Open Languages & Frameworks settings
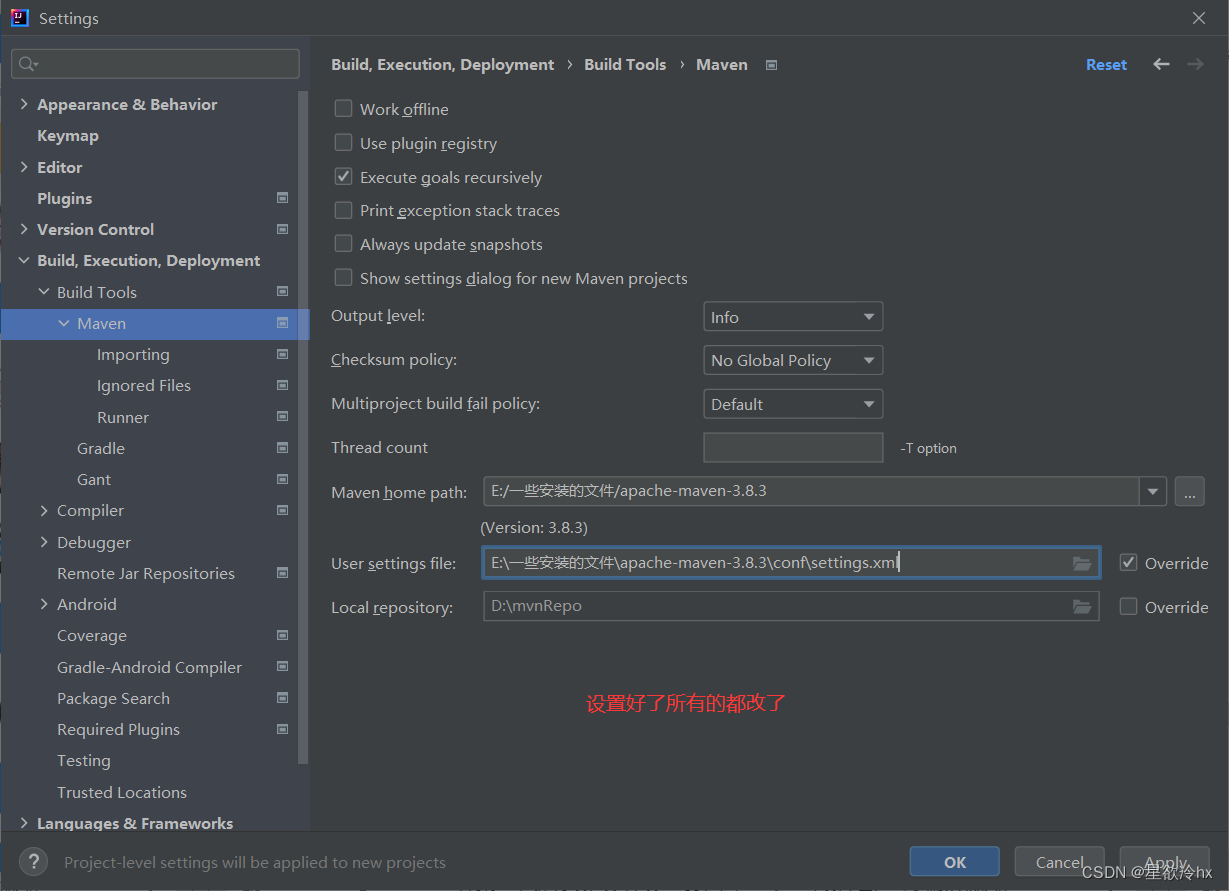The width and height of the screenshot is (1229, 891). (x=135, y=823)
